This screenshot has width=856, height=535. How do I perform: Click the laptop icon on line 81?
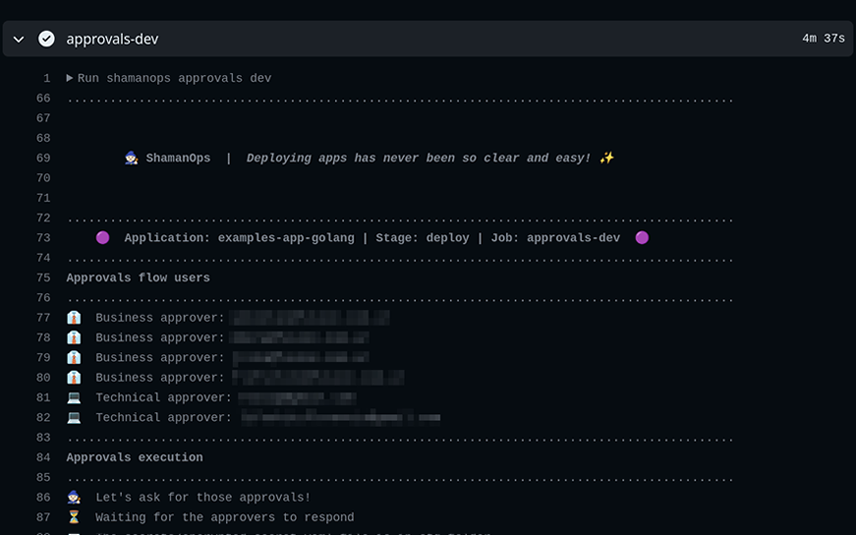(74, 397)
